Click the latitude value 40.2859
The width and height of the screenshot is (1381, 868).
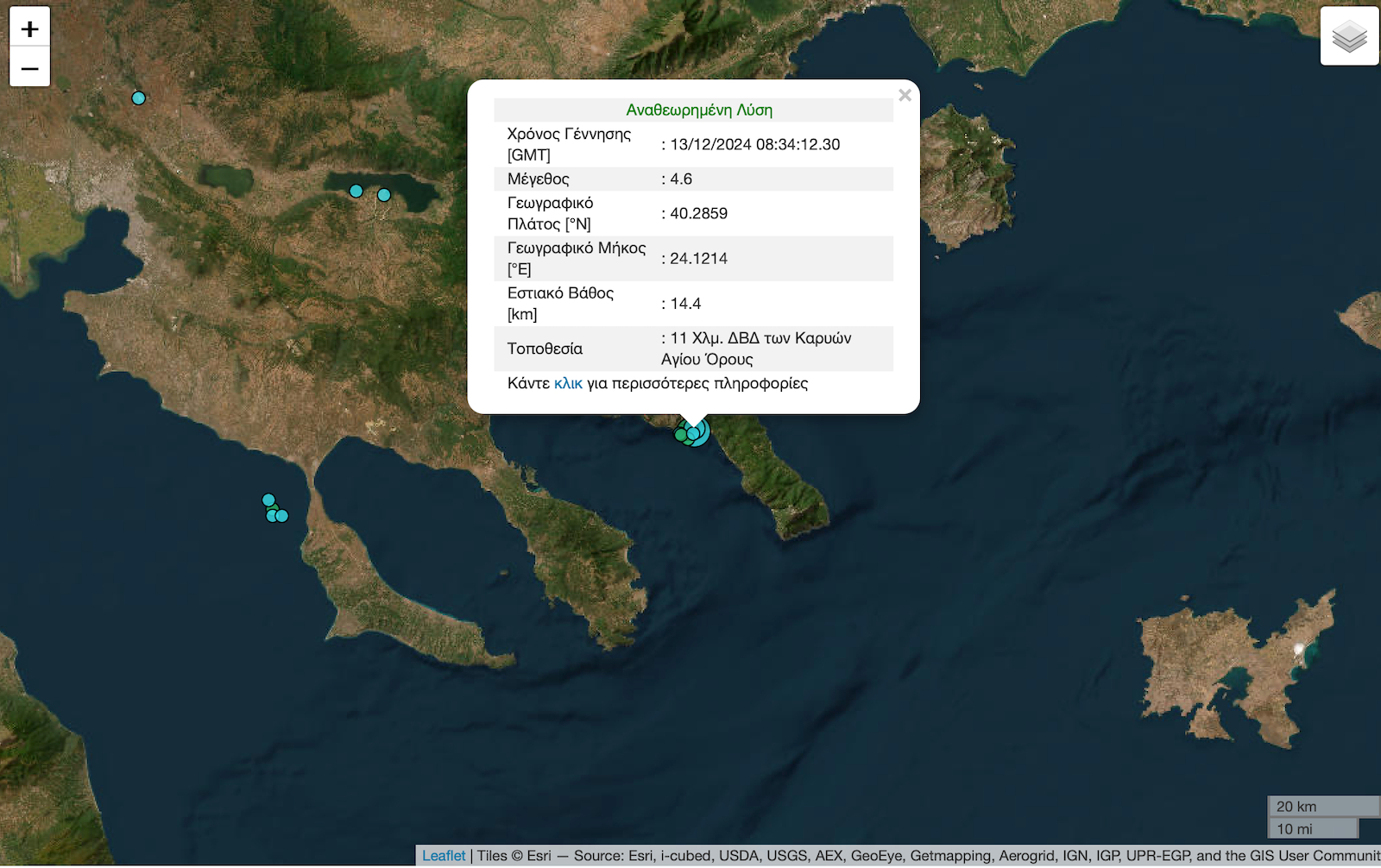click(x=698, y=213)
